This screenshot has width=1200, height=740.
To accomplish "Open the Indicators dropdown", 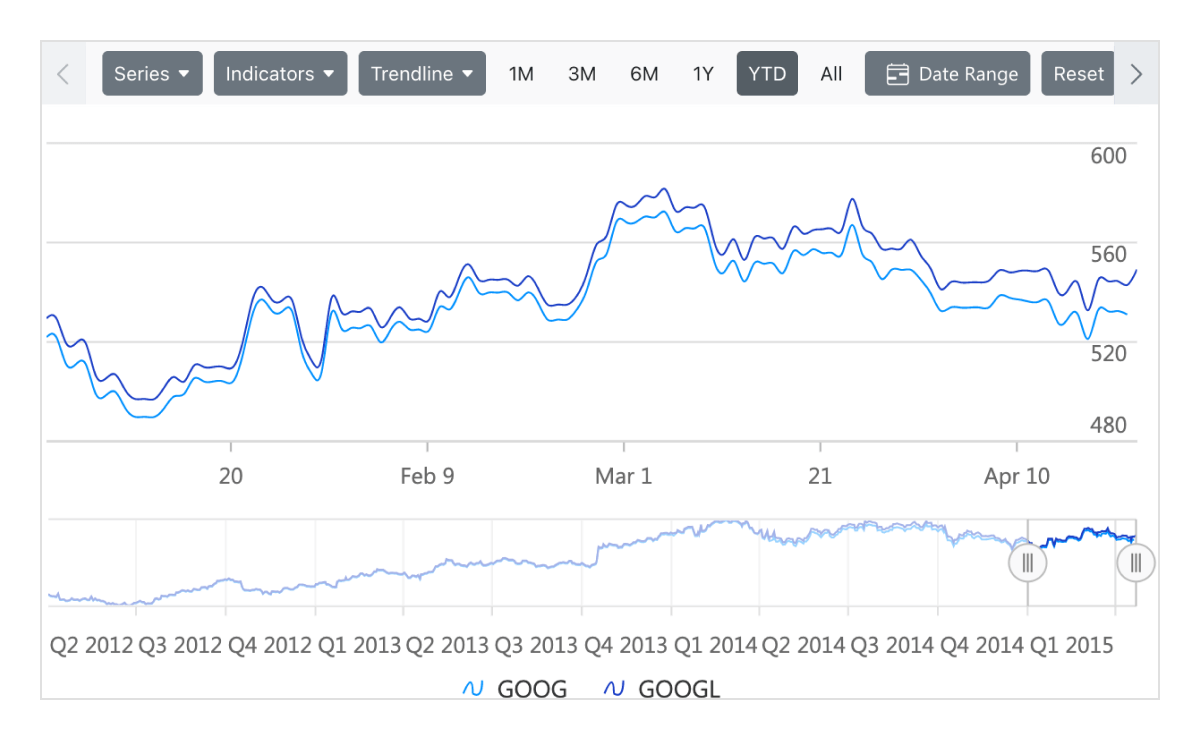I will 280,73.
